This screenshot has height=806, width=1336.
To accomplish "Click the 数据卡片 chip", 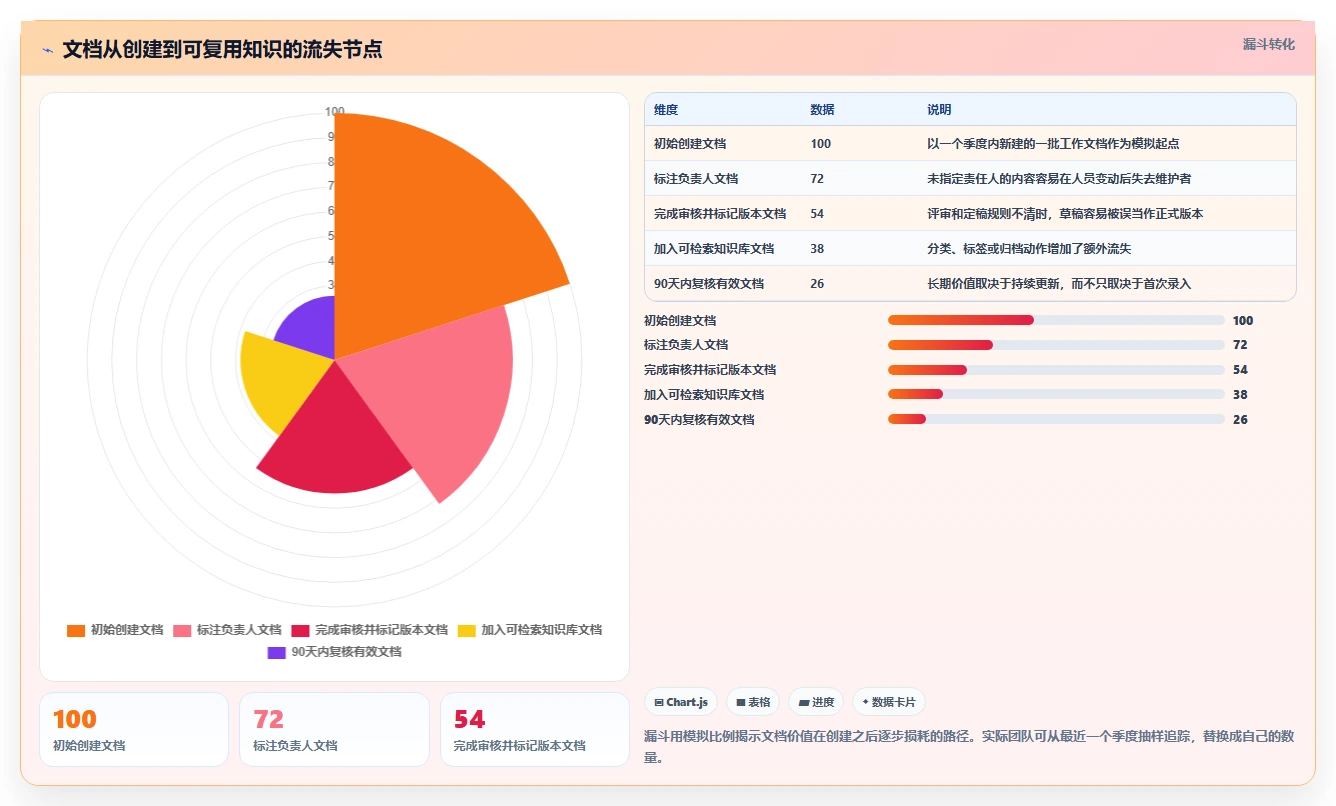I will [888, 702].
